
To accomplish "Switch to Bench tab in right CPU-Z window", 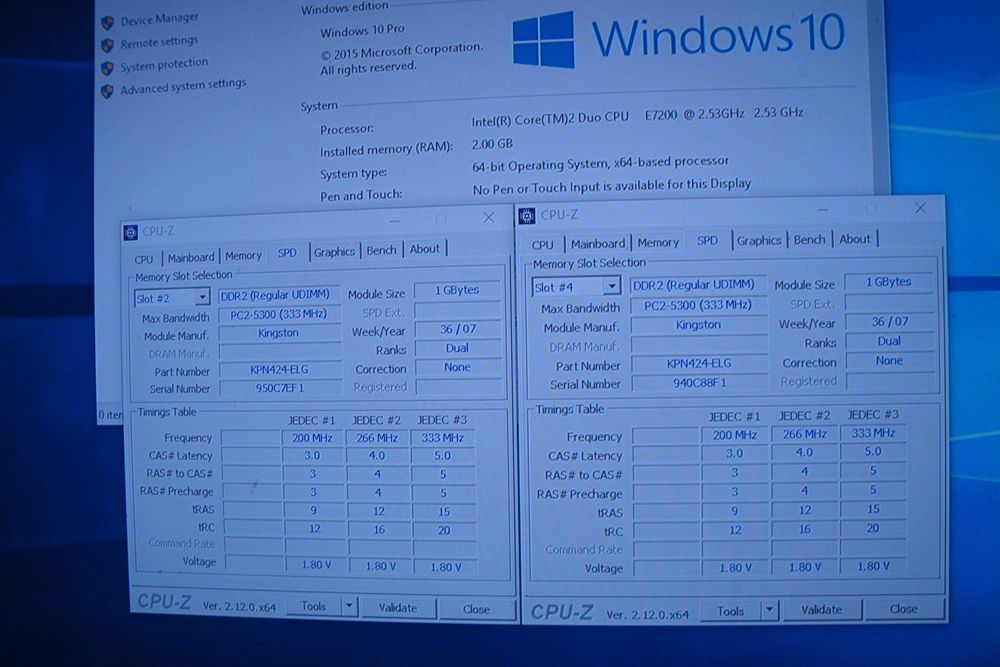I will point(809,240).
